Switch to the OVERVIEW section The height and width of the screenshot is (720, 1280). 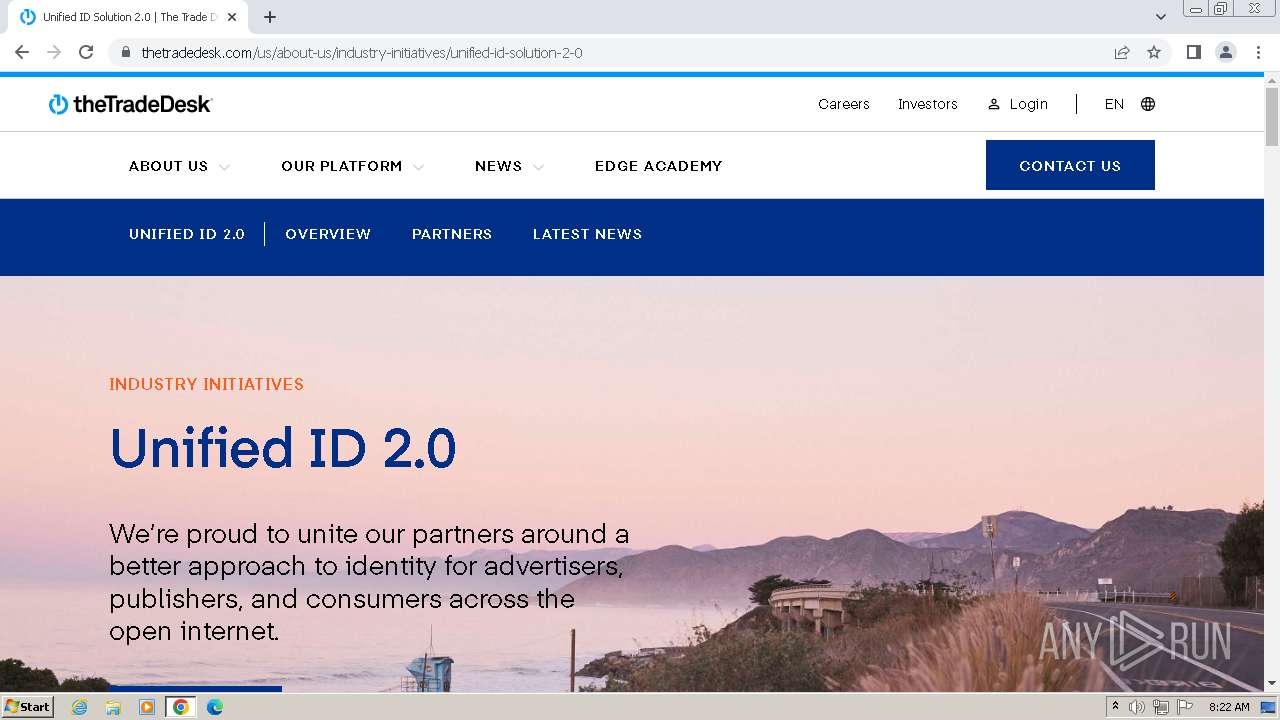pos(328,234)
